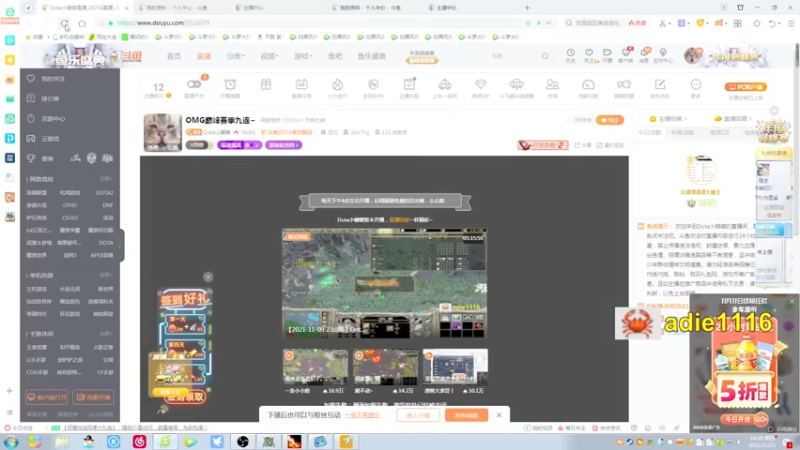This screenshot has width=800, height=450.
Task: Click the 开播 start-stream icon in header
Action: pyautogui.click(x=607, y=56)
